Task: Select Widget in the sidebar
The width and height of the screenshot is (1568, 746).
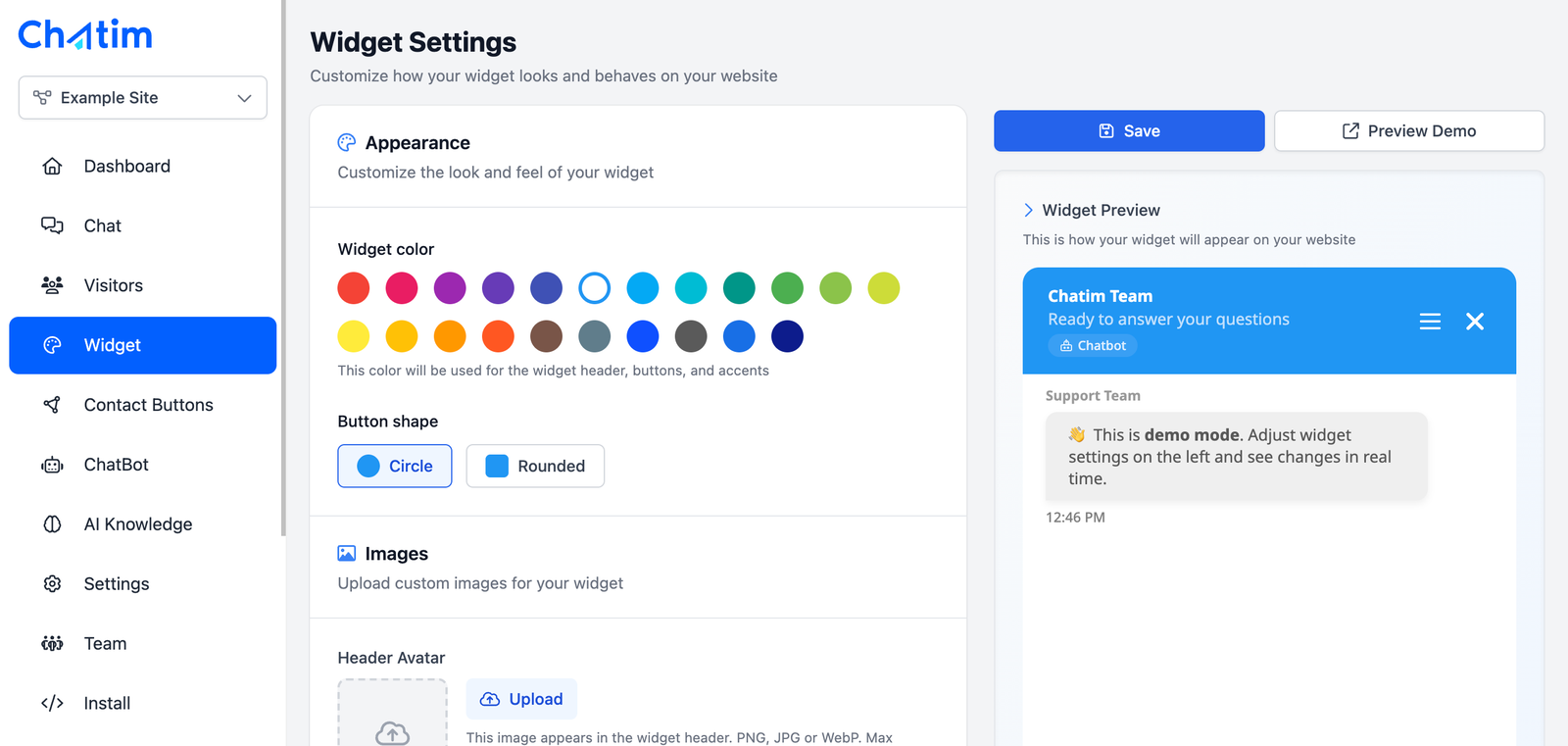Action: (x=143, y=345)
